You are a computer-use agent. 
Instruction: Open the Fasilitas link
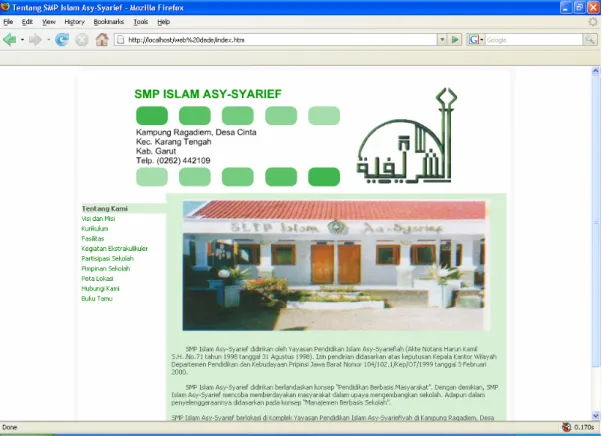click(x=93, y=238)
